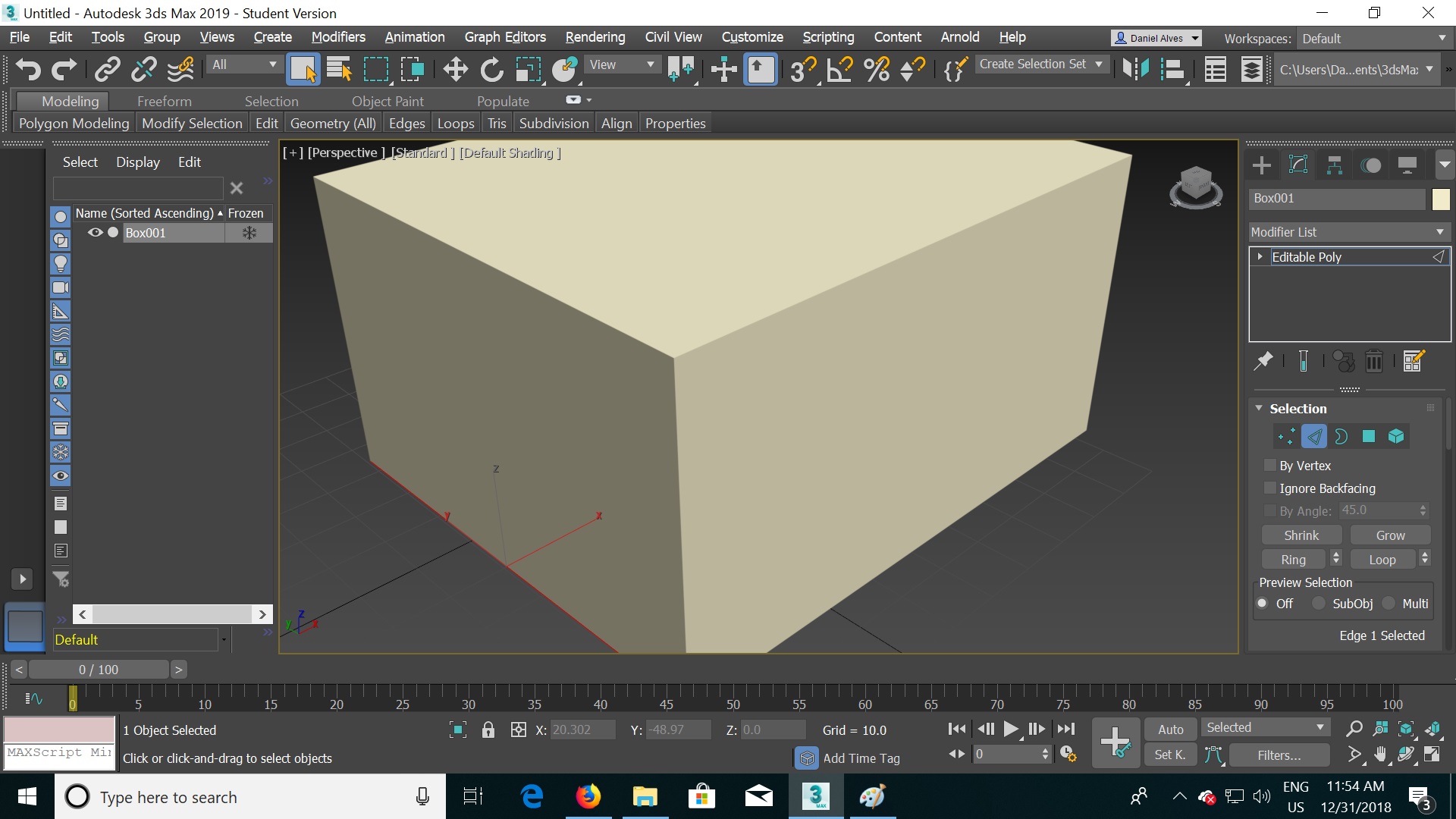Click the Shrink selection button
This screenshot has width=1456, height=819.
1301,534
